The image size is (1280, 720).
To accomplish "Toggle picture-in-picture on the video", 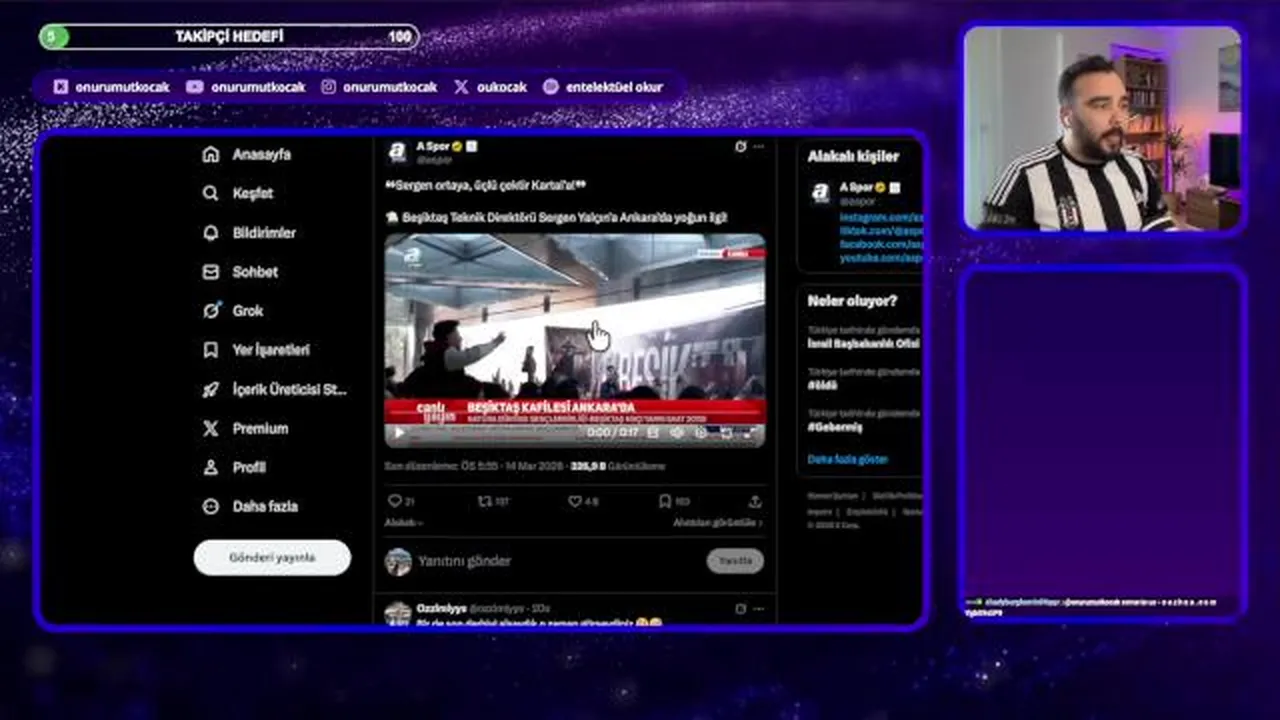I will [726, 433].
